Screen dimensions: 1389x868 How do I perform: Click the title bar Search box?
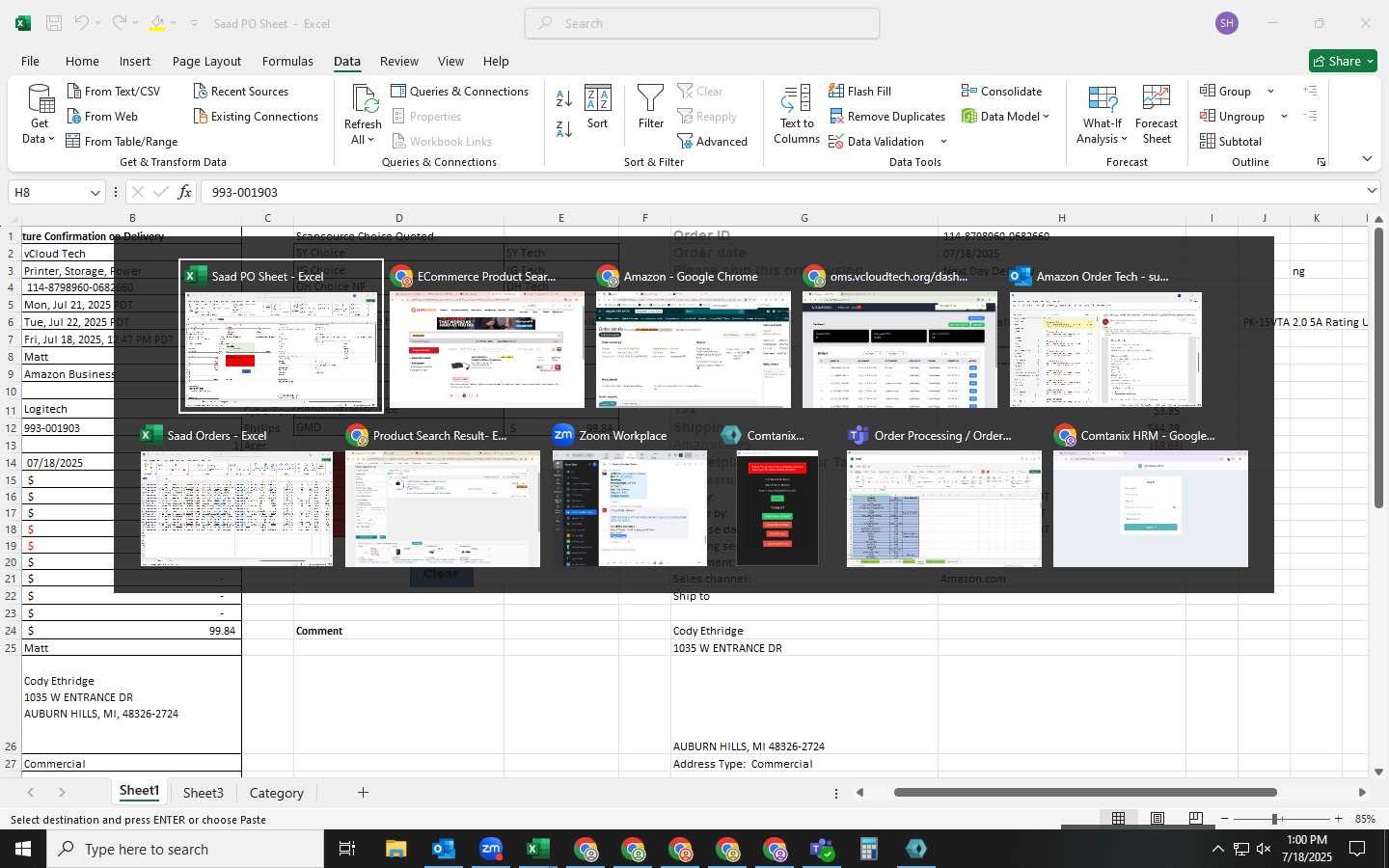click(x=702, y=23)
